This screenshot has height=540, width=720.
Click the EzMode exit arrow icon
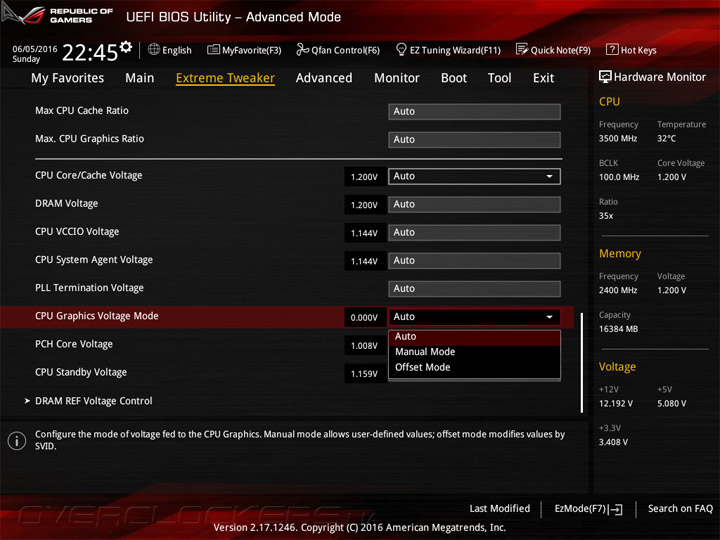pos(615,509)
